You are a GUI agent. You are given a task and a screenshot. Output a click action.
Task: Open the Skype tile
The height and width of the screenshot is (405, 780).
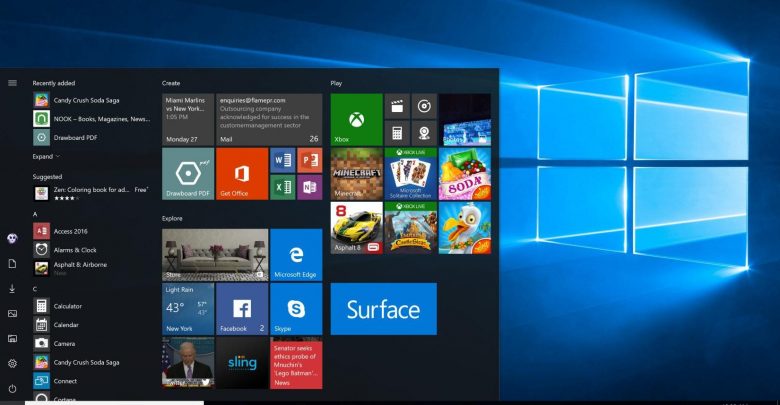[296, 309]
